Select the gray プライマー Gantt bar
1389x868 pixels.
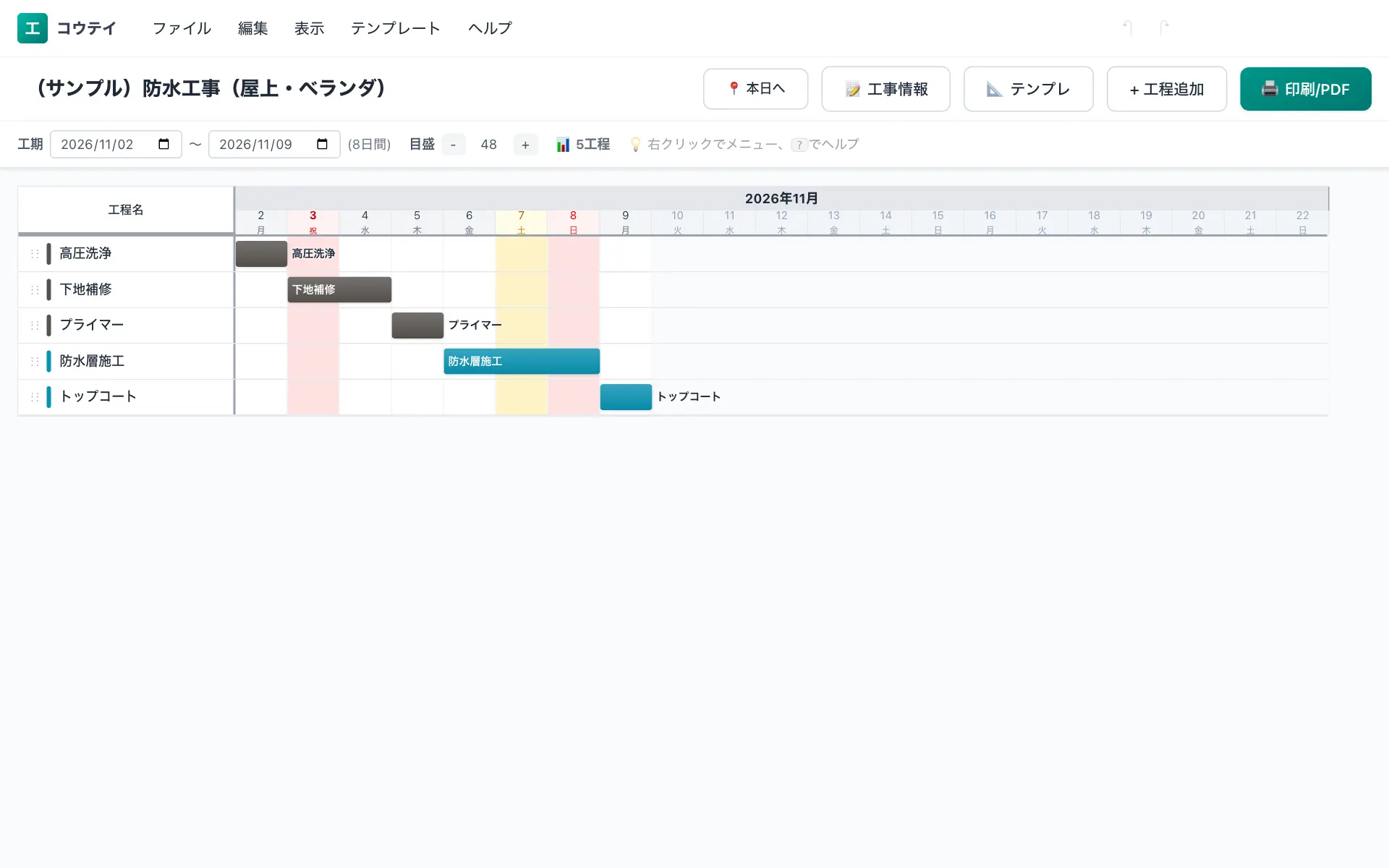417,325
